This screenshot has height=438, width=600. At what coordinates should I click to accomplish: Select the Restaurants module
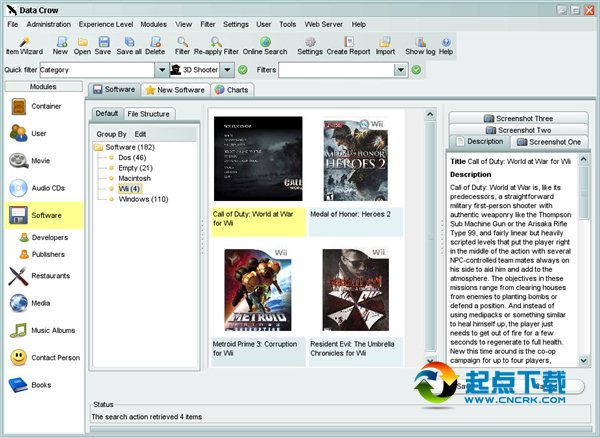tap(44, 276)
